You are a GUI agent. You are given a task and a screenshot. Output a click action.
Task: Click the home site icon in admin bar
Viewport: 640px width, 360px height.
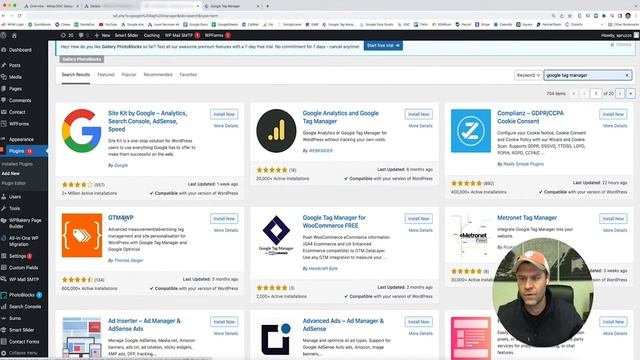tap(14, 36)
